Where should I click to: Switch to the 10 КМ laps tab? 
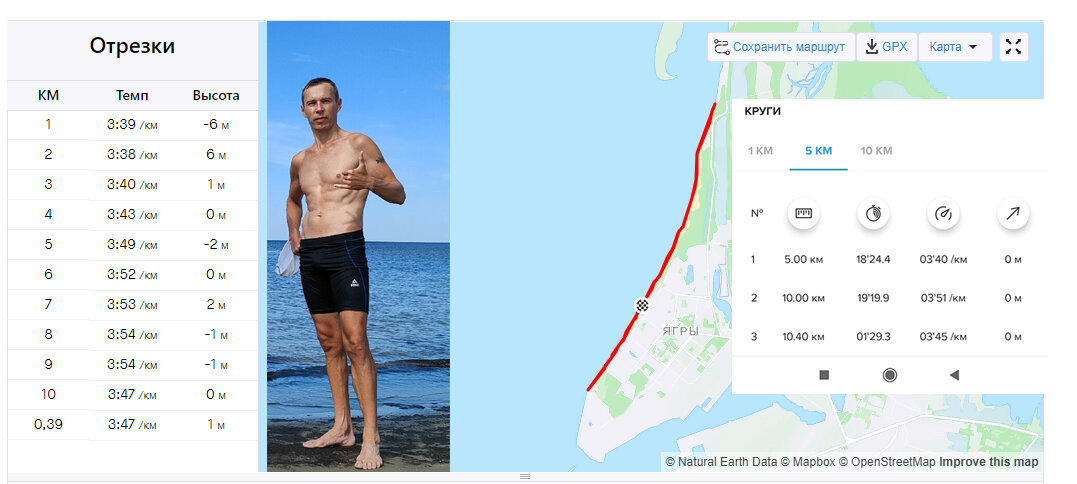click(876, 150)
